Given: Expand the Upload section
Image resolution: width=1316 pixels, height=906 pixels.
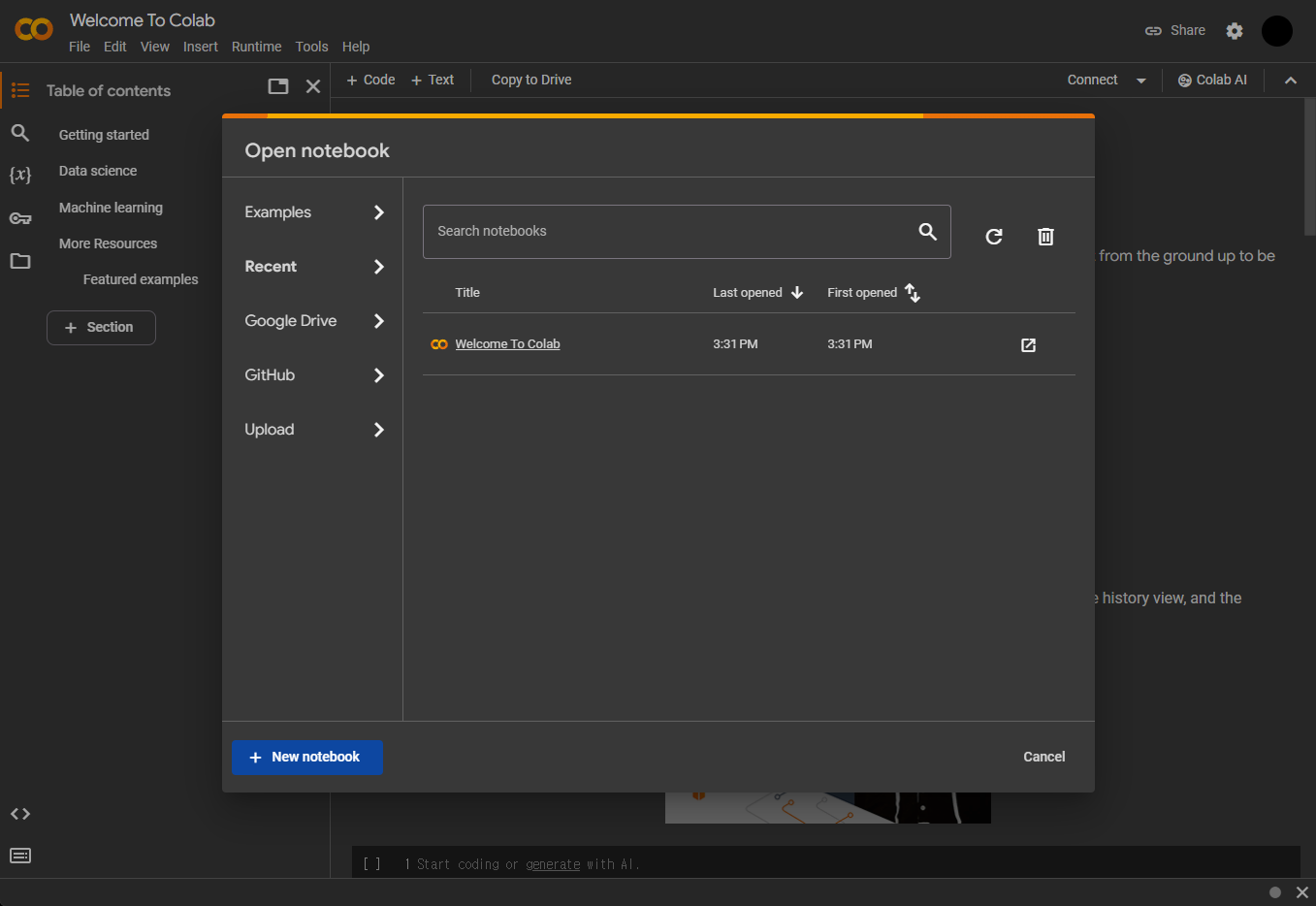Looking at the screenshot, I should 314,430.
